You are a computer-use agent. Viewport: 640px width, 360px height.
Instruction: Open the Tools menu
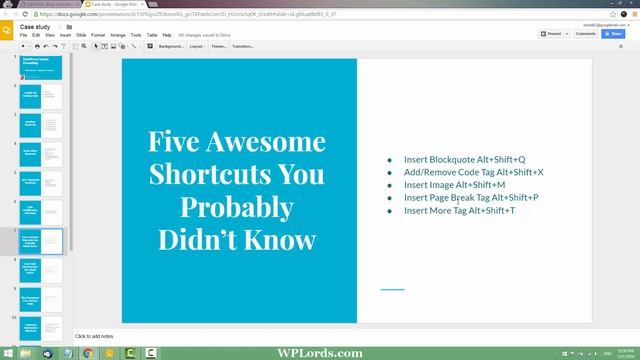tap(136, 36)
